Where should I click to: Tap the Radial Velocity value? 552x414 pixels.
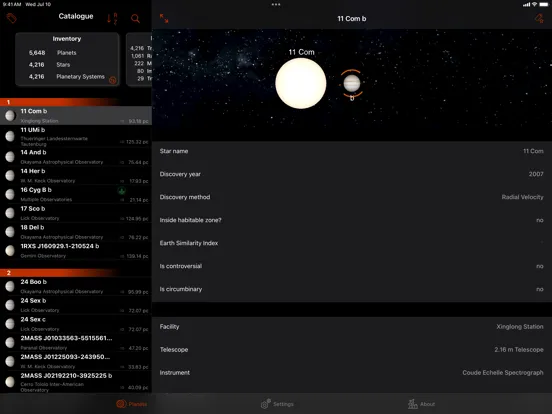pos(522,197)
